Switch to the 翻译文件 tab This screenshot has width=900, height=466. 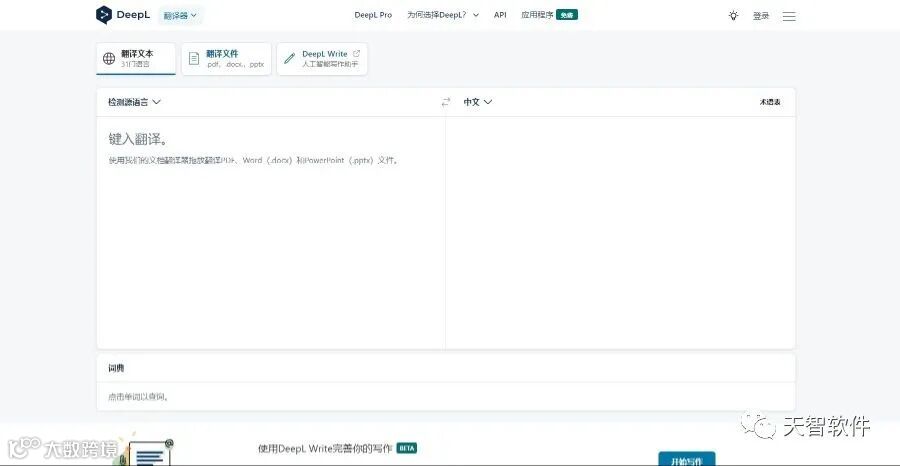click(x=226, y=59)
